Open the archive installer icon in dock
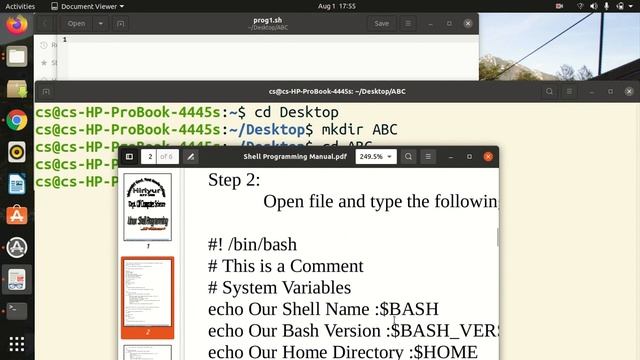Viewport: 640px width, 360px height. pos(17,88)
